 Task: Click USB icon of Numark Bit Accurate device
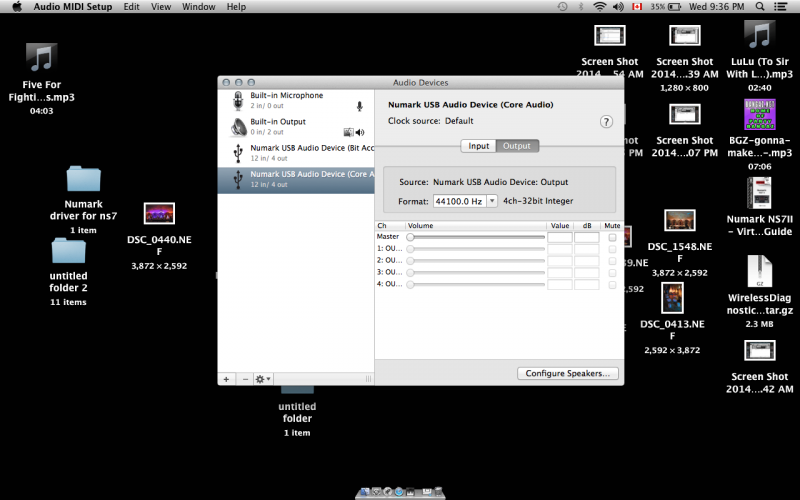pos(238,153)
